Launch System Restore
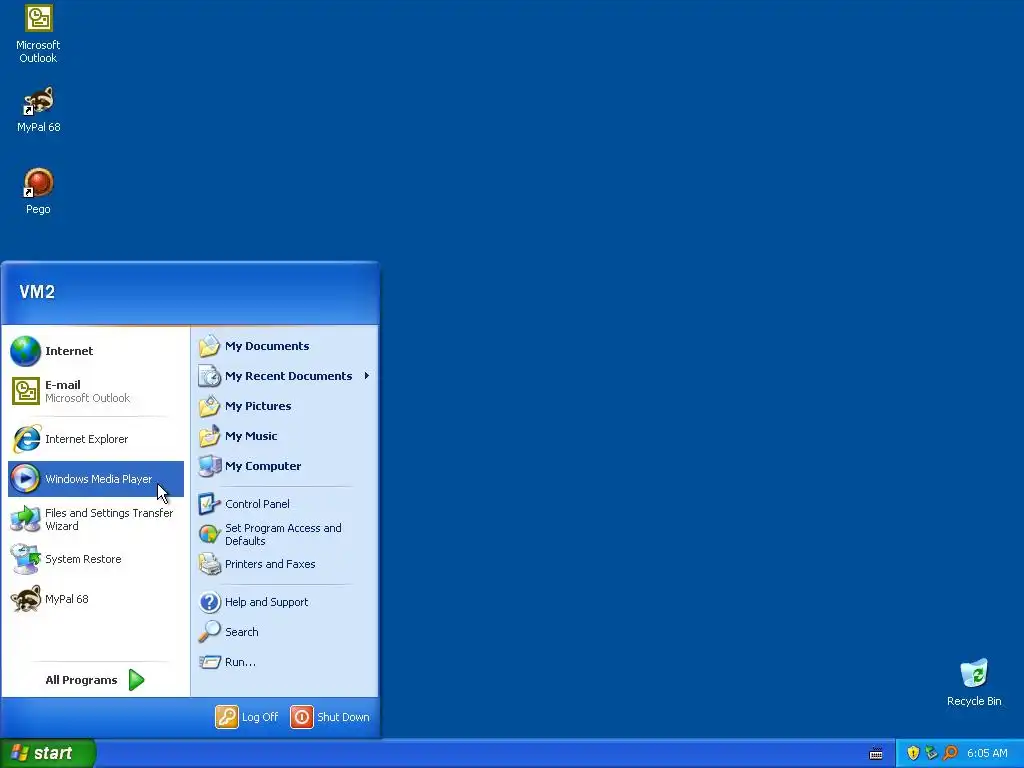This screenshot has width=1024, height=768. click(95, 559)
